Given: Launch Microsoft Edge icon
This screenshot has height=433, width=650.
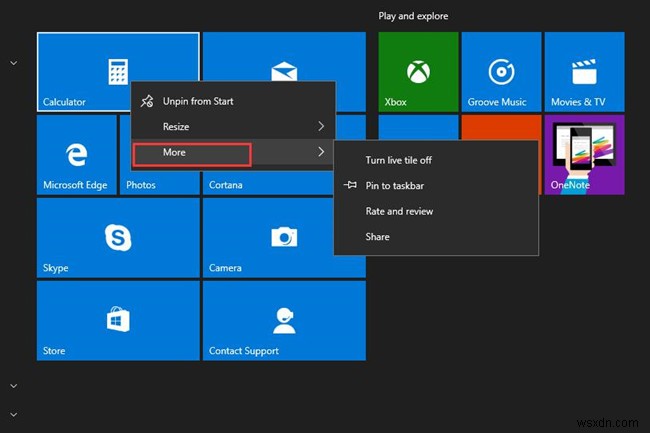Looking at the screenshot, I should click(77, 155).
